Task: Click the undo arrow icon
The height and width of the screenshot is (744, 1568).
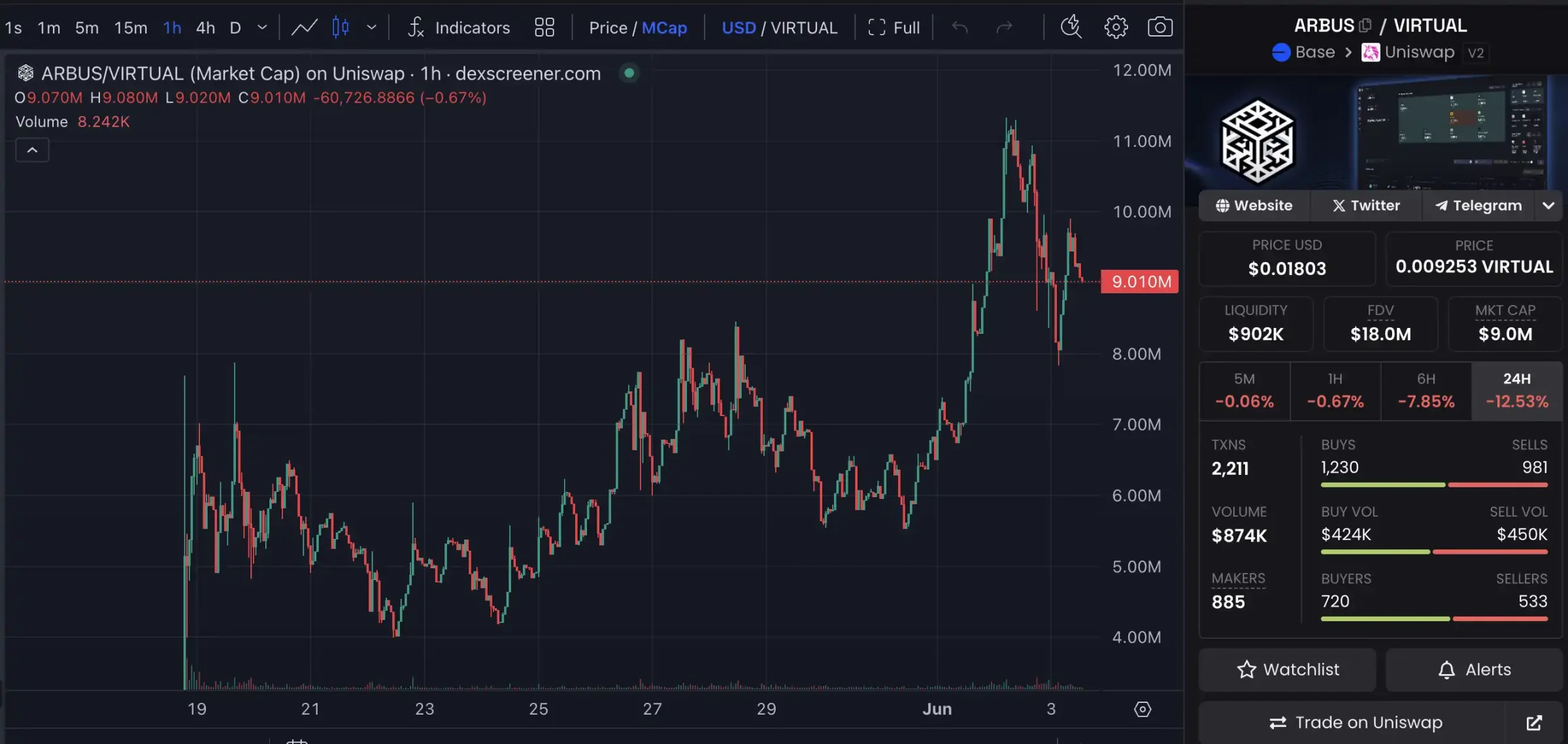Action: (x=959, y=27)
